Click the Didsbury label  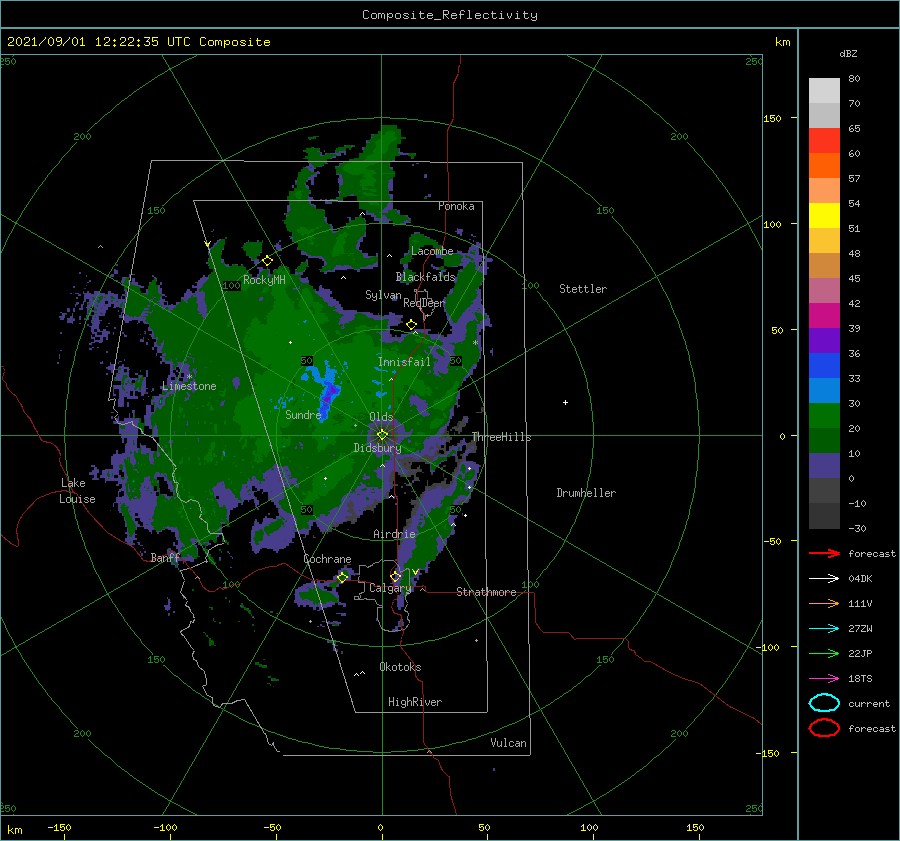tap(377, 448)
